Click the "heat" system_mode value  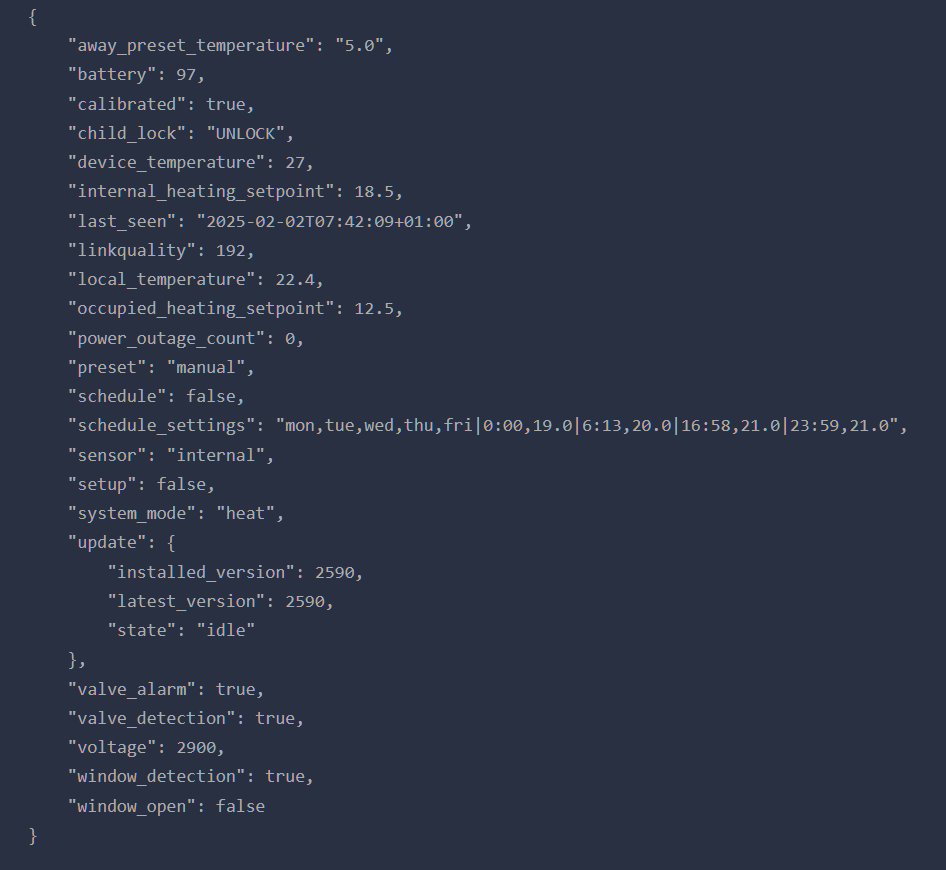(246, 513)
